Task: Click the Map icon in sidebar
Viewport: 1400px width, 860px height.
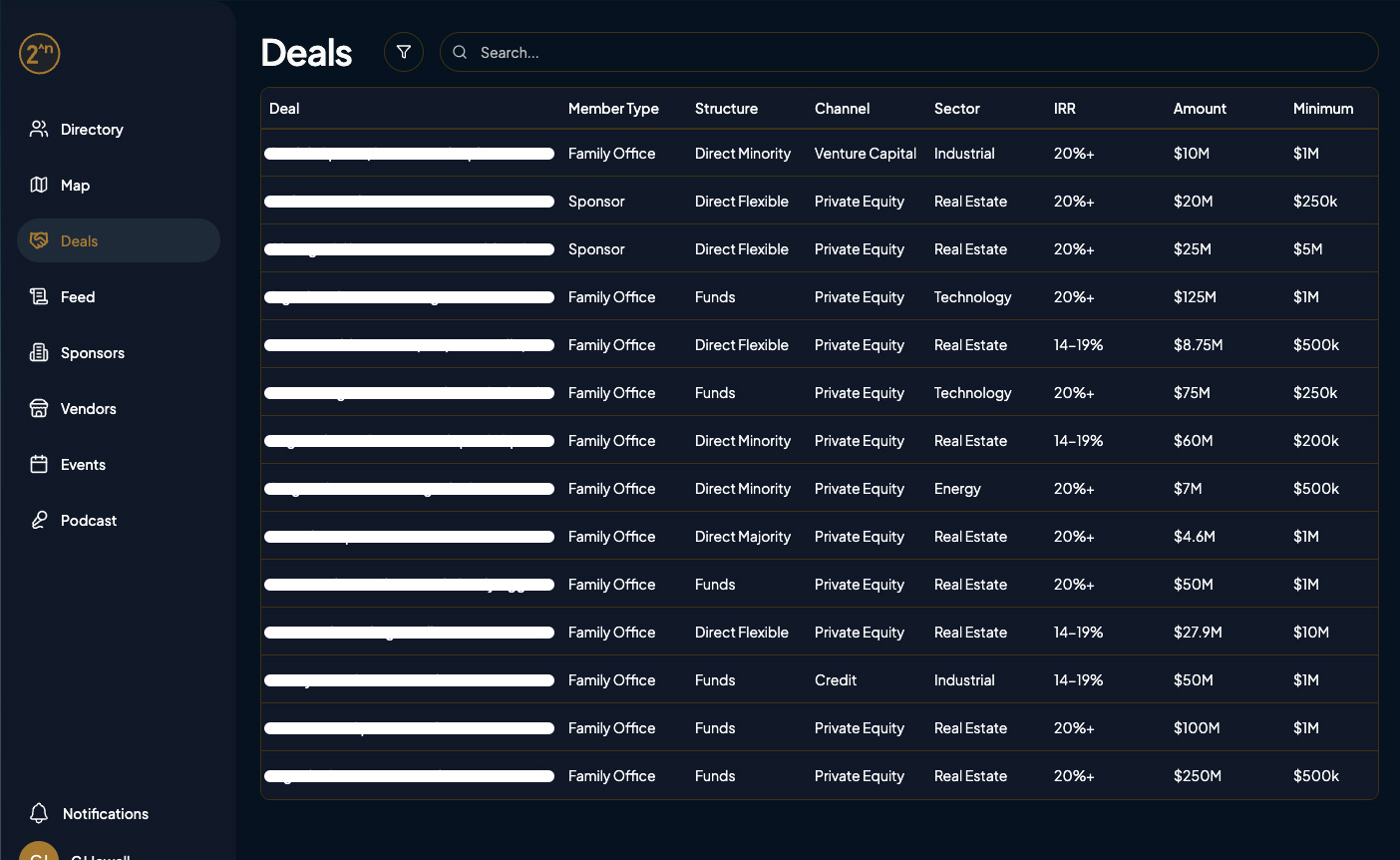Action: [39, 185]
